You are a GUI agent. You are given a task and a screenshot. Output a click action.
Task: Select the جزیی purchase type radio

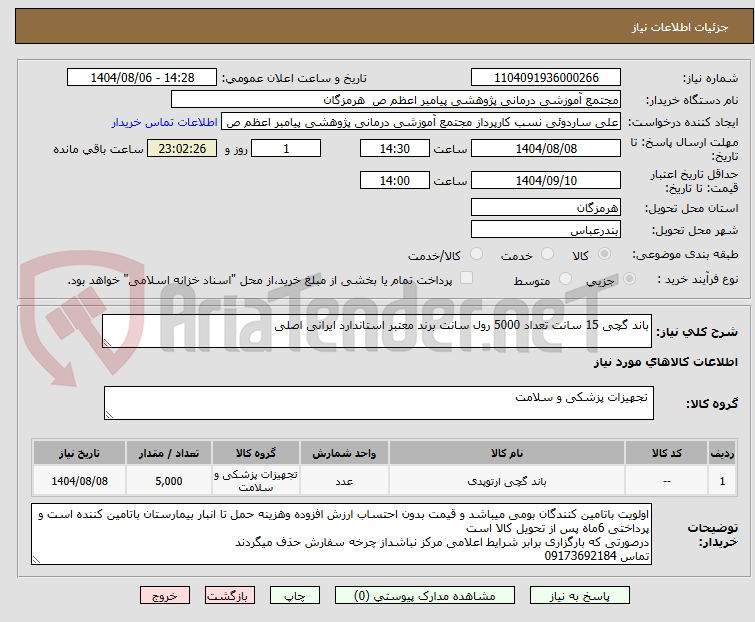tap(629, 278)
